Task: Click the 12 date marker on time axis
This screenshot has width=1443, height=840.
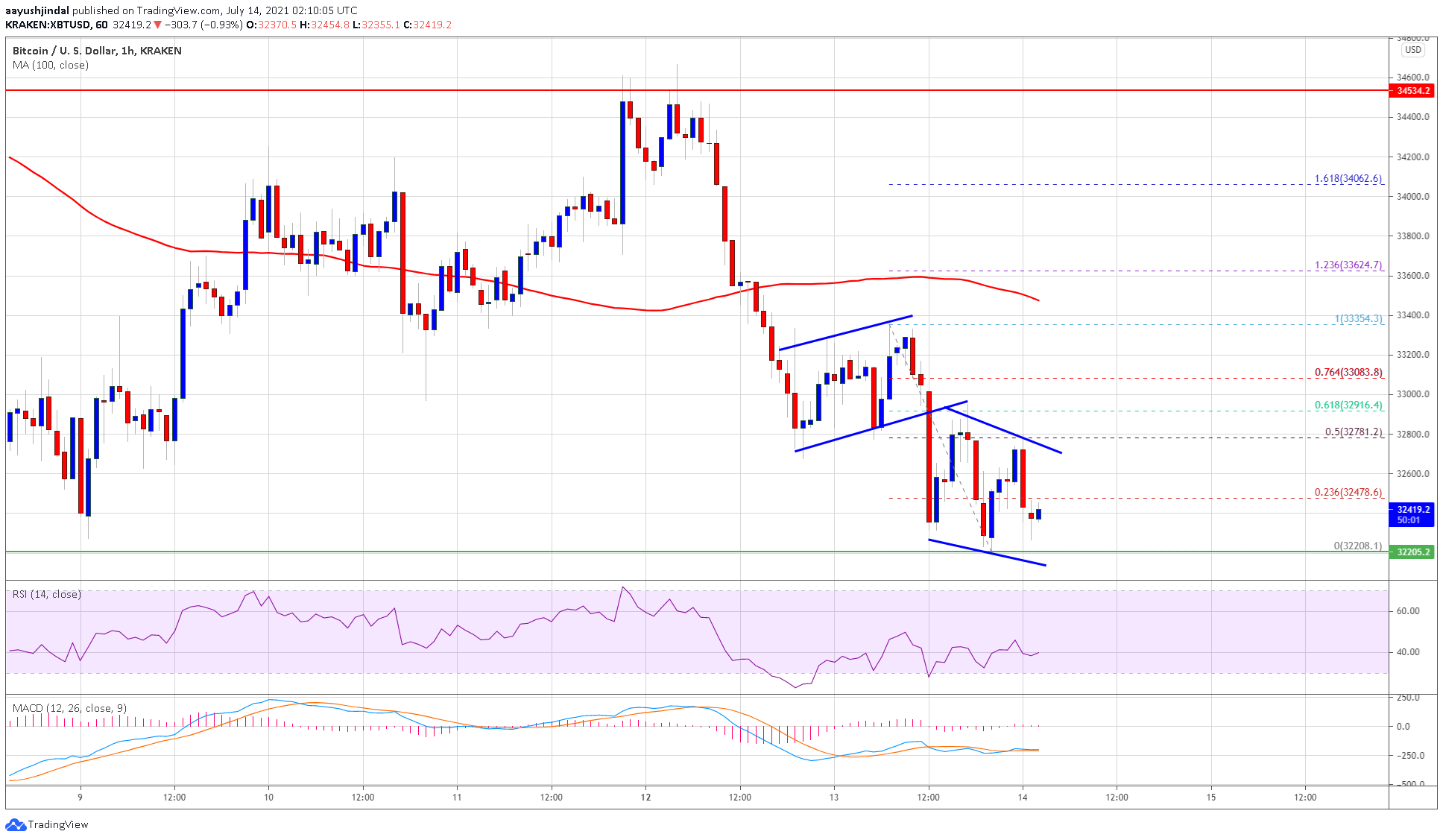Action: pyautogui.click(x=645, y=797)
